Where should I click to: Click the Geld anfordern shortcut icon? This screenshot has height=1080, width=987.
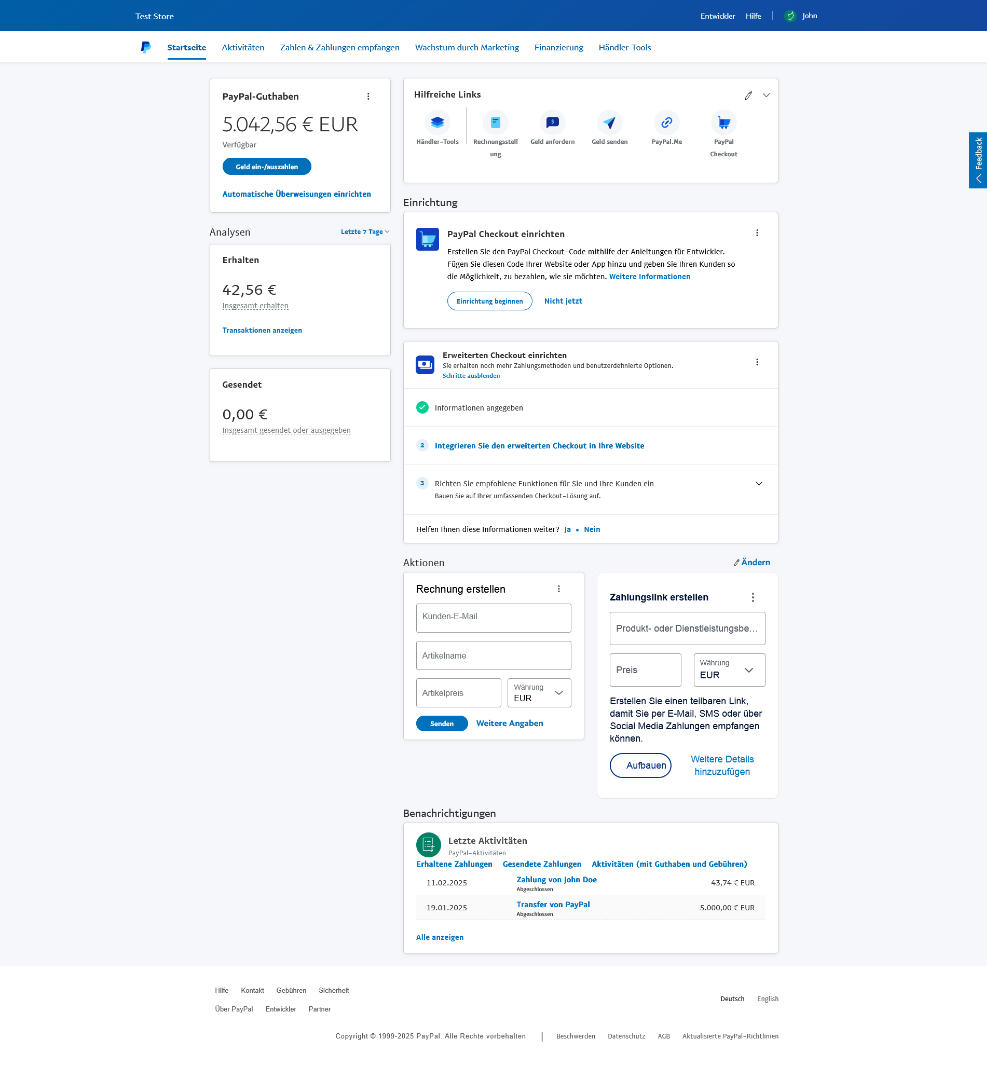(552, 123)
